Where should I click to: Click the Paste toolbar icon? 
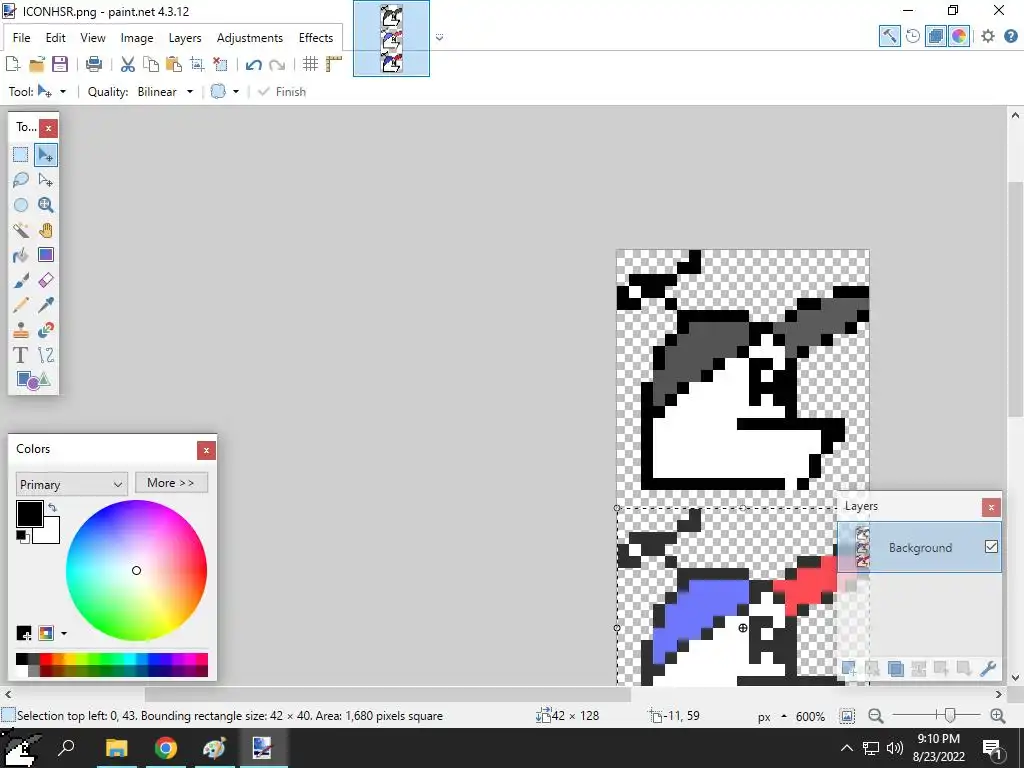(x=174, y=64)
